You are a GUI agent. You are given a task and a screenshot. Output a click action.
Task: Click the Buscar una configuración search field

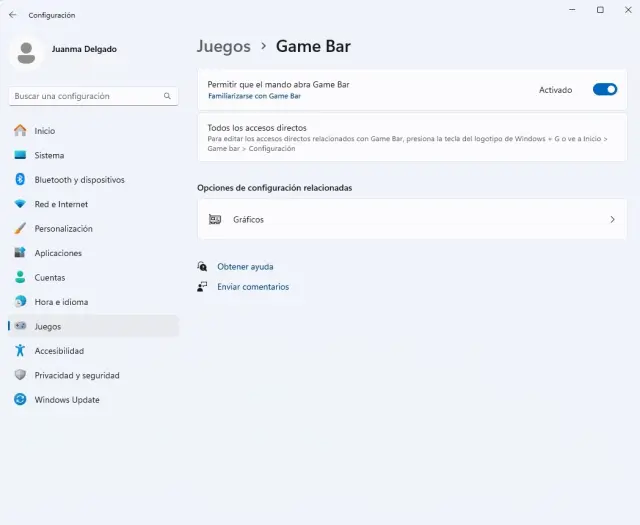tap(85, 96)
